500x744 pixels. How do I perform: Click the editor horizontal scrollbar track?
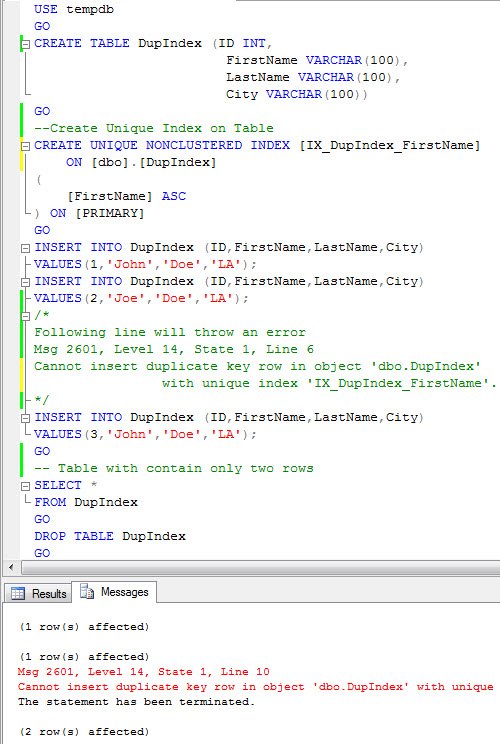pos(260,567)
